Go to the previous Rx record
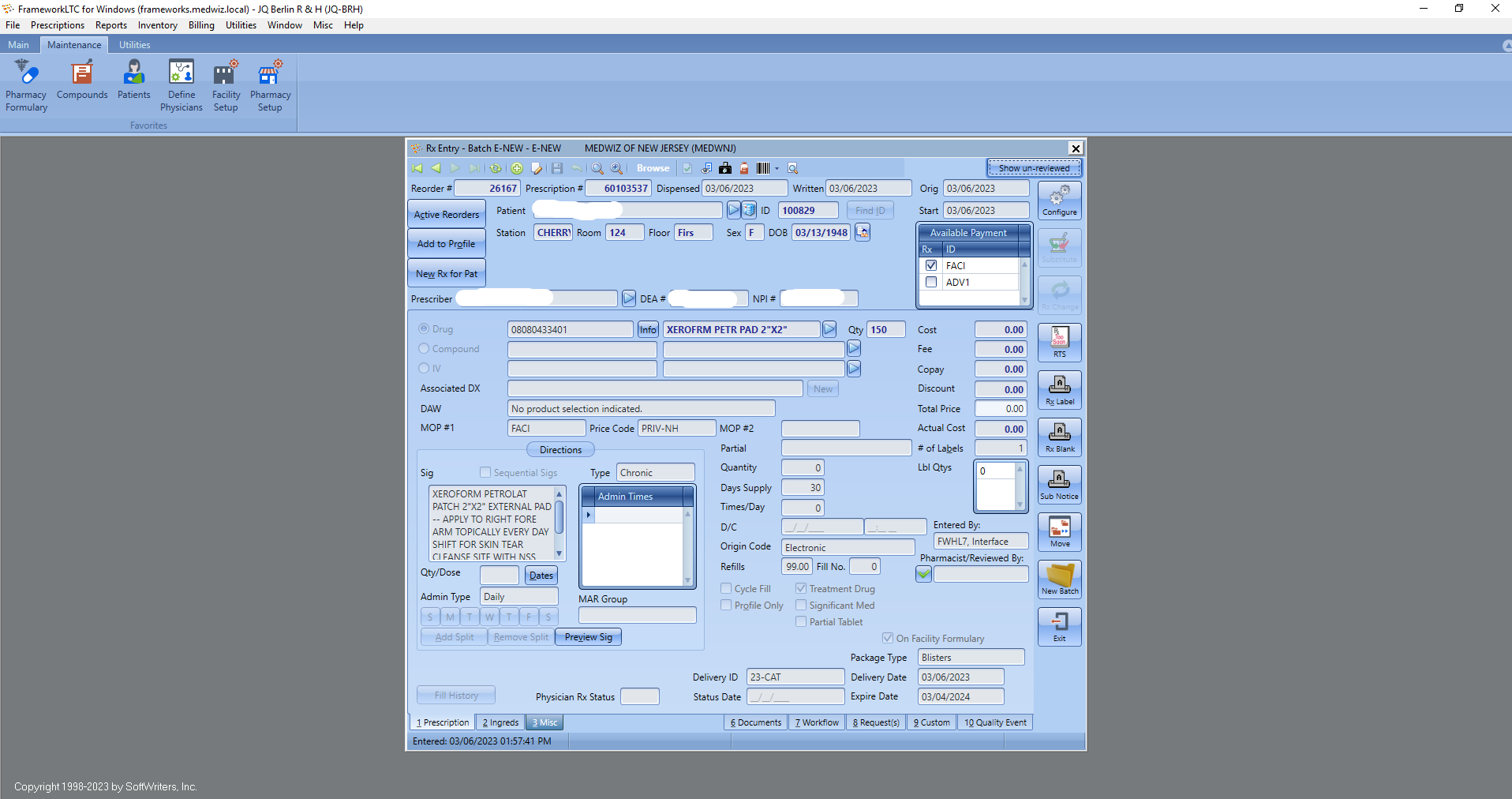Image resolution: width=1512 pixels, height=799 pixels. tap(436, 168)
